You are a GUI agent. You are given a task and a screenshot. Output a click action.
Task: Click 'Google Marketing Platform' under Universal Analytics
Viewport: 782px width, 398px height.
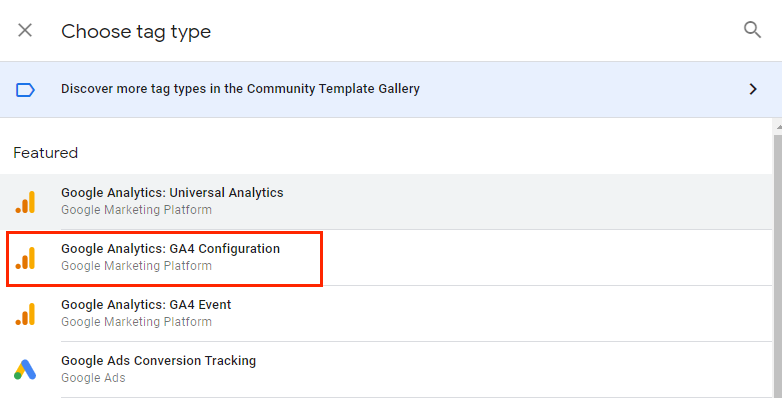click(136, 210)
